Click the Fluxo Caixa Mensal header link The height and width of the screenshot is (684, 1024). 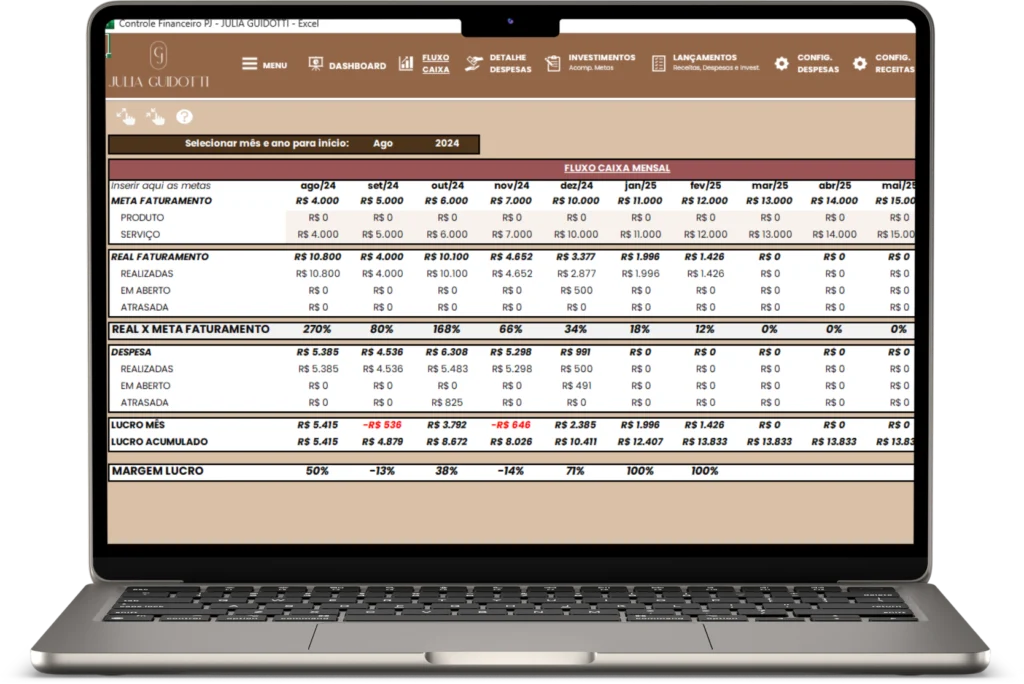pyautogui.click(x=616, y=169)
